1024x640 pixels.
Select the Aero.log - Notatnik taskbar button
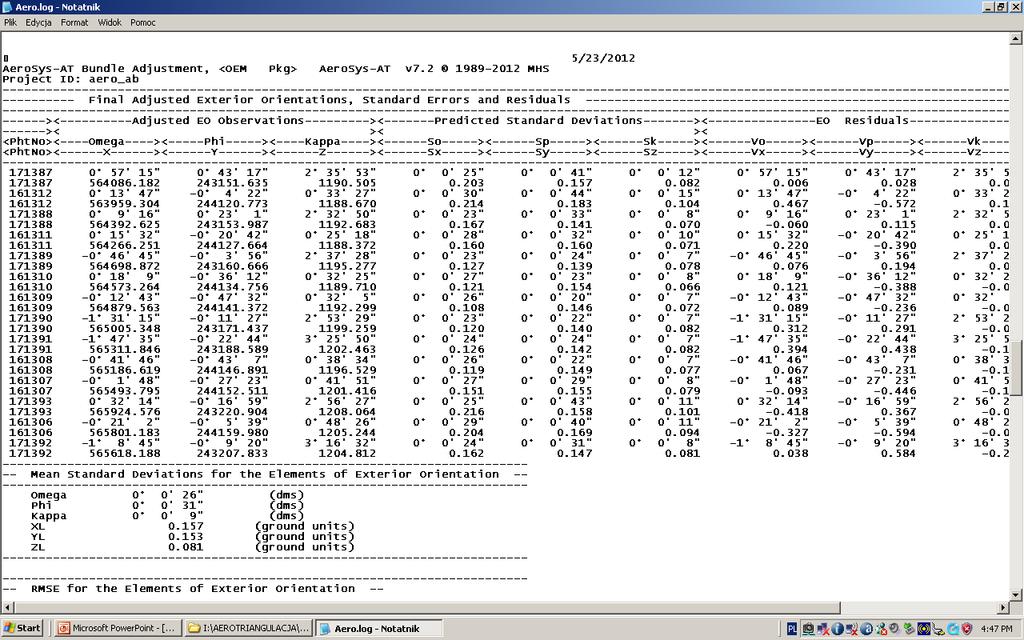click(x=379, y=628)
